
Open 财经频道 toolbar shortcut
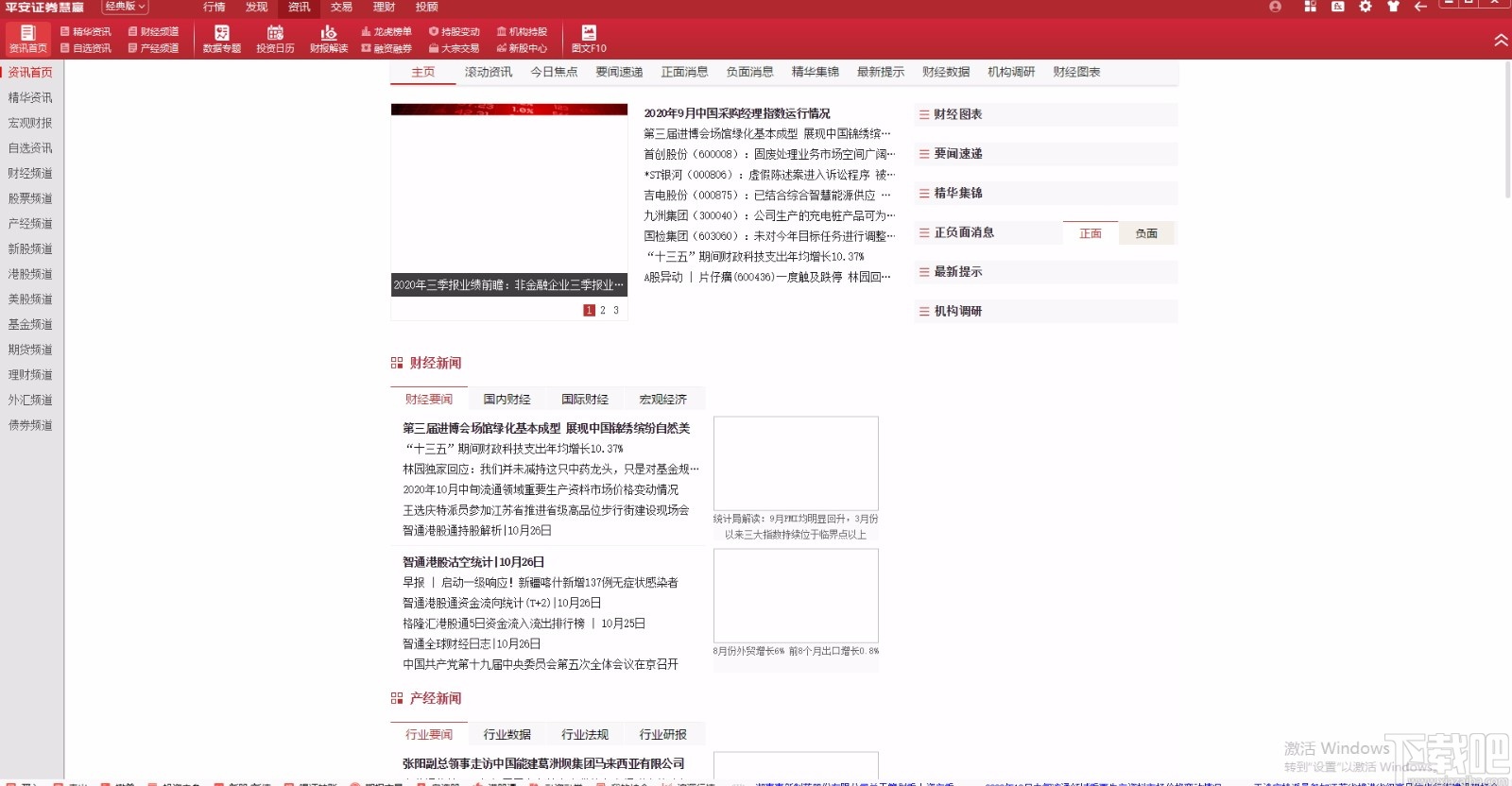pos(153,31)
